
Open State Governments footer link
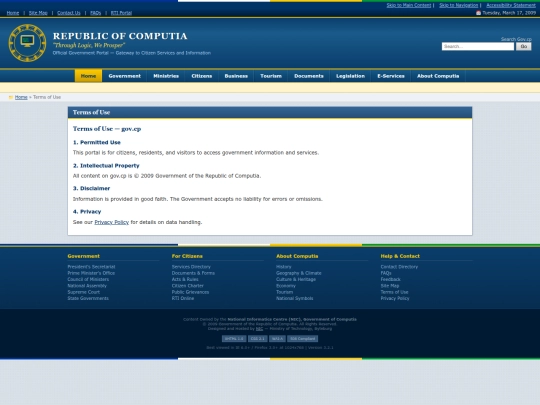pos(88,298)
